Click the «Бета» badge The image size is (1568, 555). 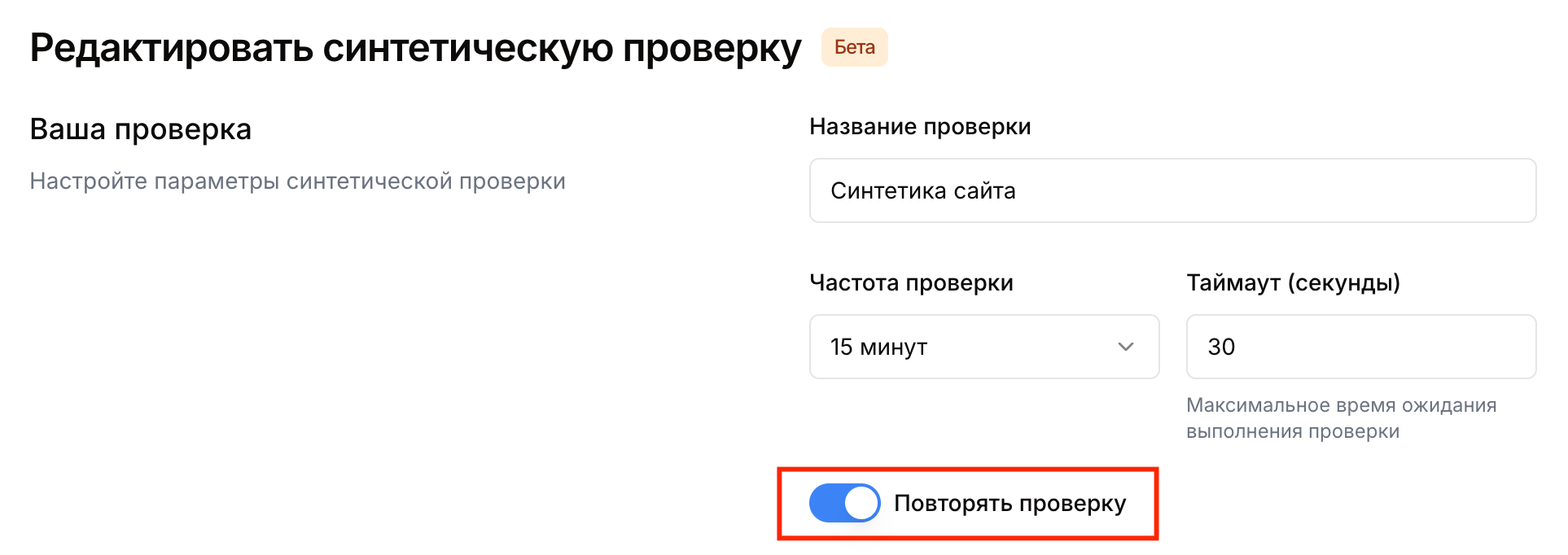click(854, 47)
